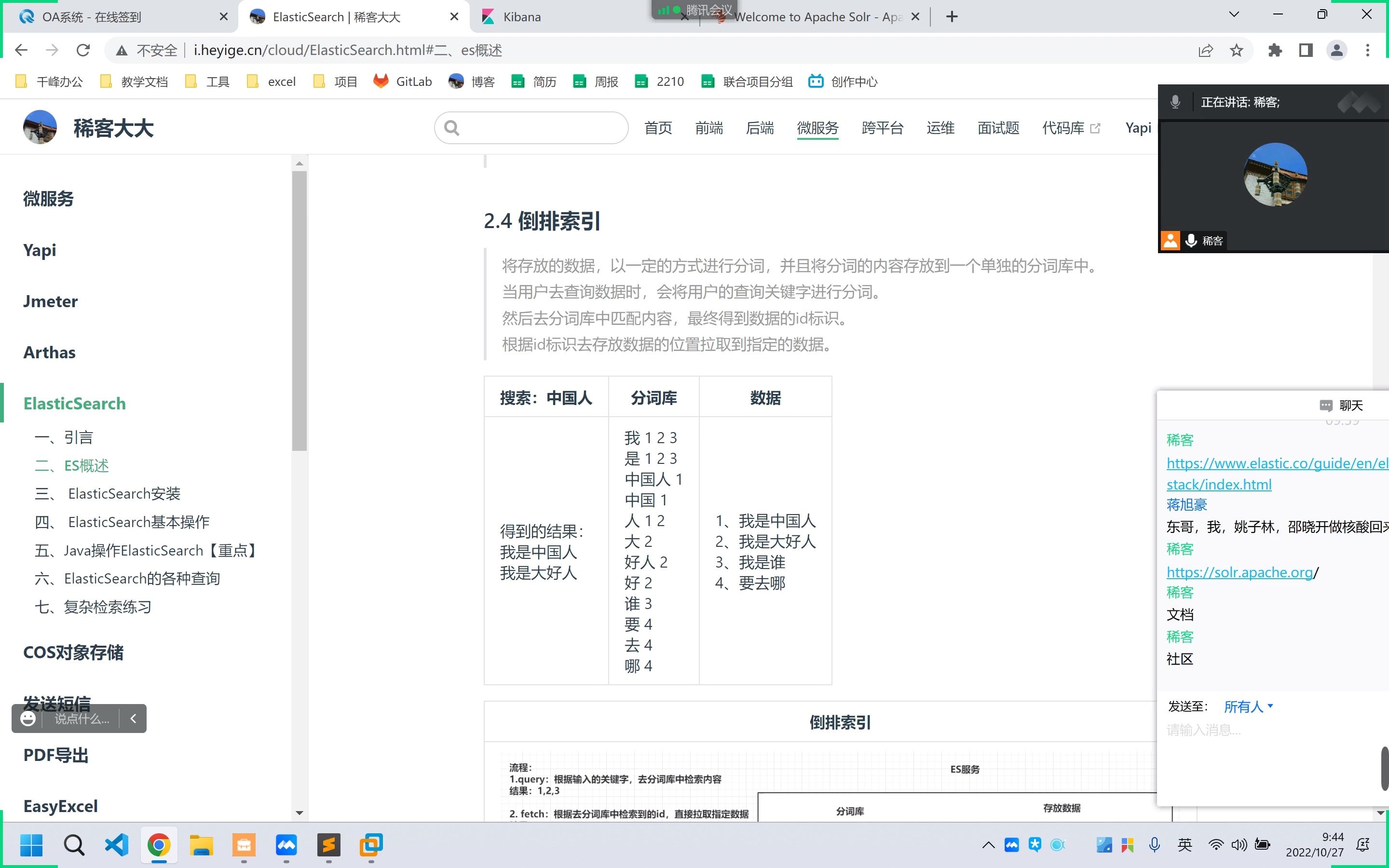The width and height of the screenshot is (1389, 868).
Task: Toggle browser side panel icon
Action: point(1306,51)
